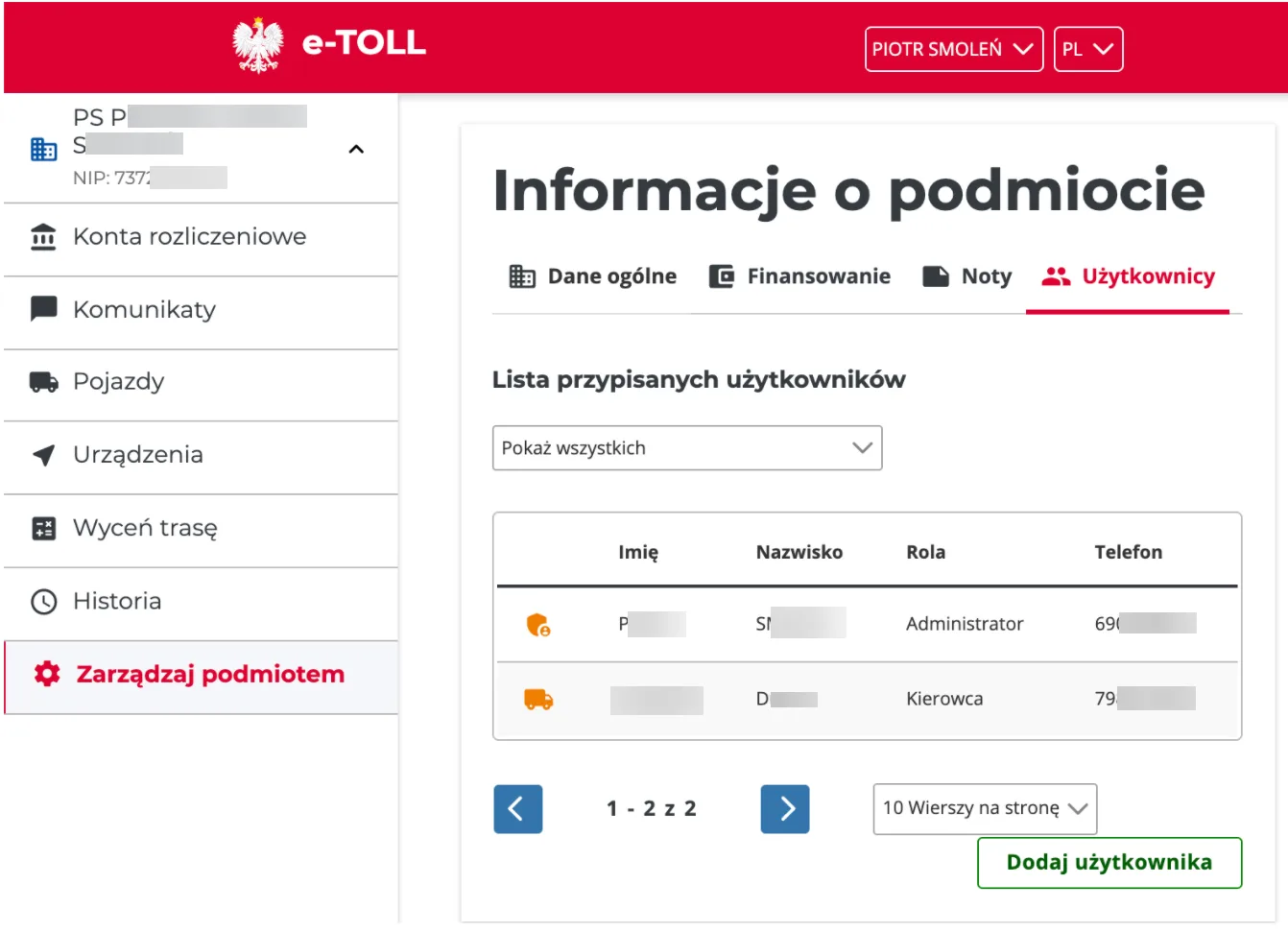Open the PL language dropdown
This screenshot has height=932, width=1288.
[x=1088, y=49]
